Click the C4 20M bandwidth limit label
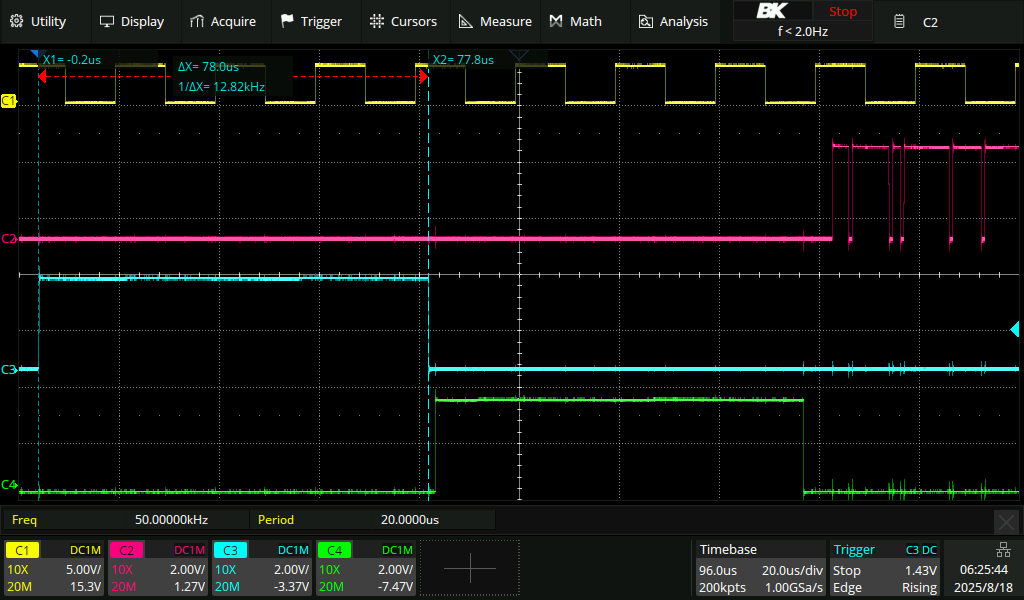This screenshot has height=600, width=1024. 331,586
